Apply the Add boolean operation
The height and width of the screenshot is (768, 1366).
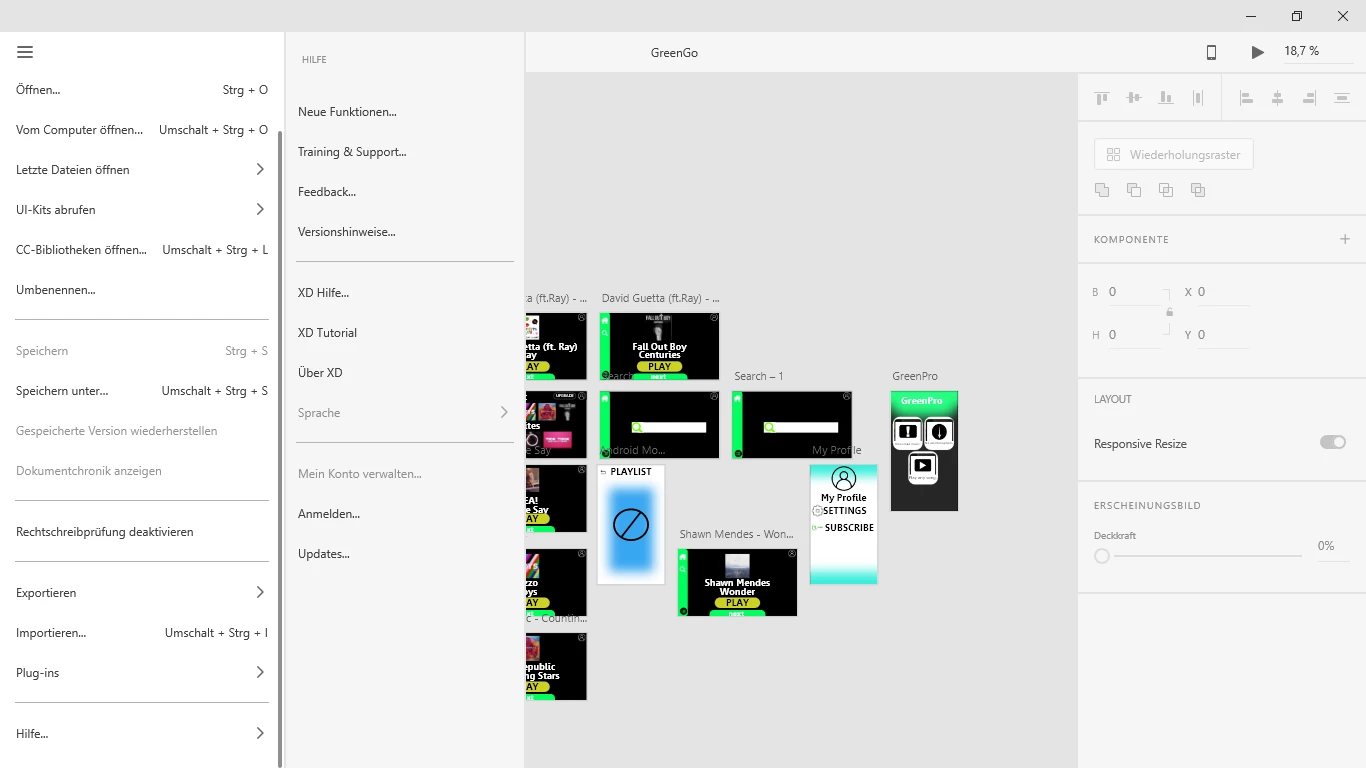click(1102, 190)
